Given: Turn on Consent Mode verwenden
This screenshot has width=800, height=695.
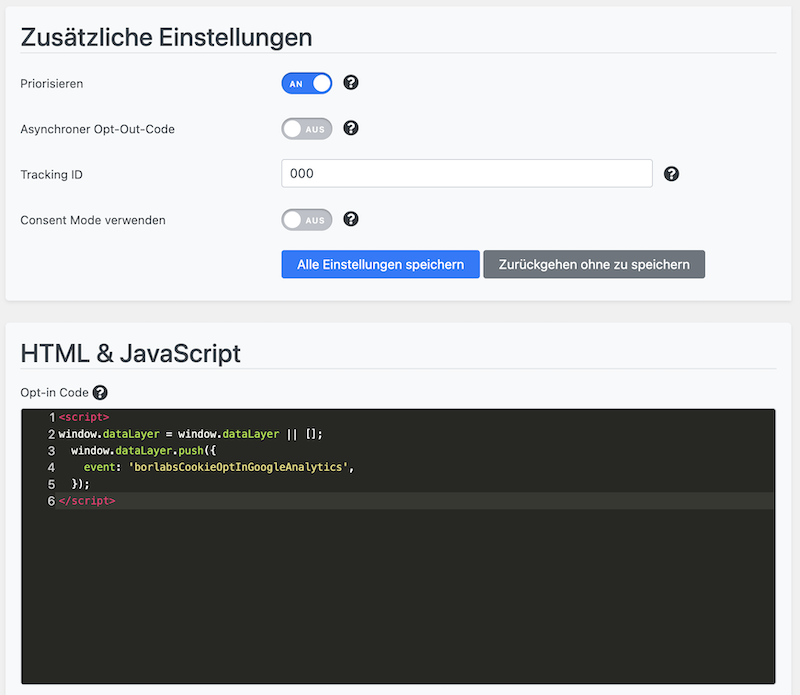Looking at the screenshot, I should 306,219.
